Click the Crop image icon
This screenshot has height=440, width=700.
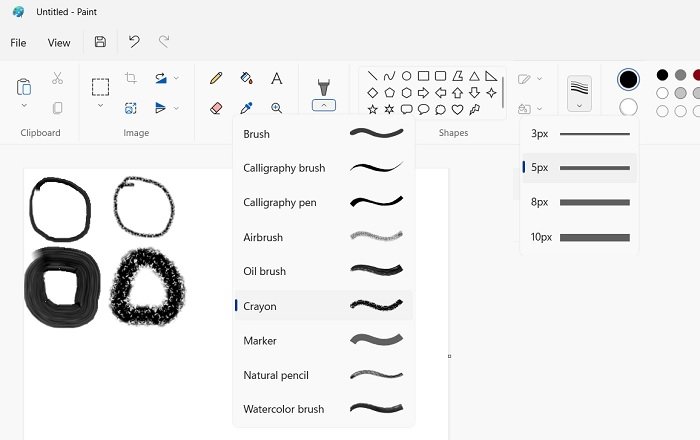coord(130,78)
